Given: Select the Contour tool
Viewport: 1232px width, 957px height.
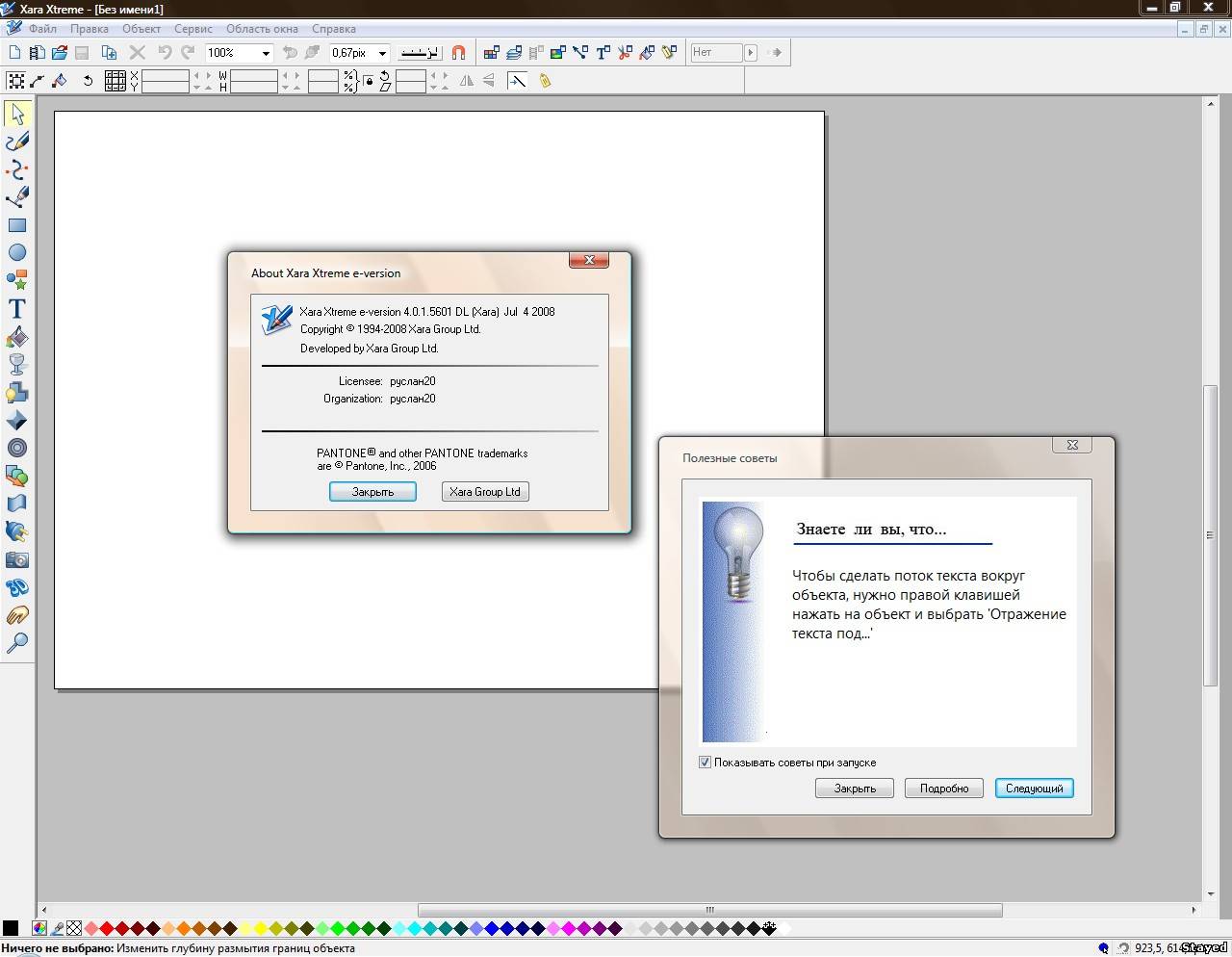Looking at the screenshot, I should 17,448.
